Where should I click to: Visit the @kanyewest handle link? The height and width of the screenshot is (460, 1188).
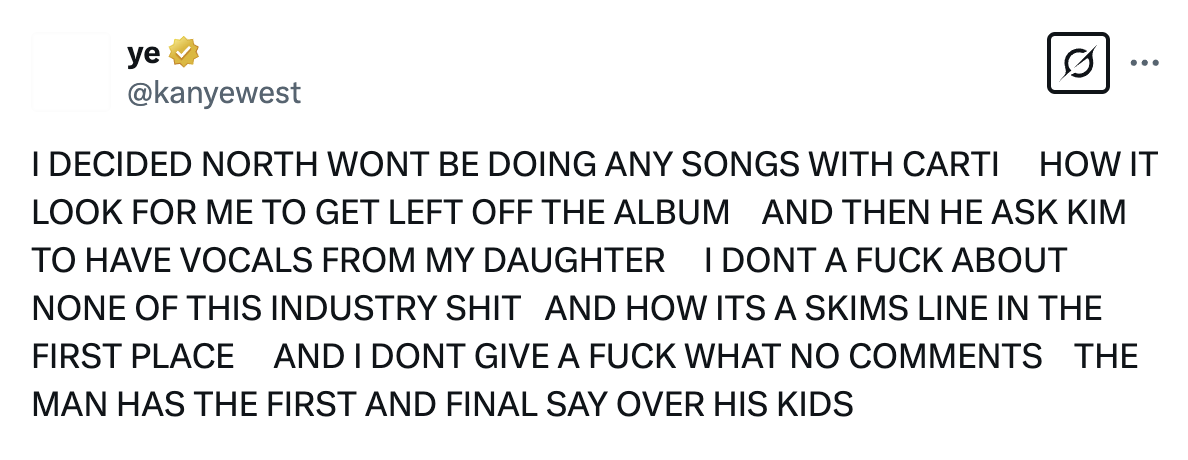(214, 92)
